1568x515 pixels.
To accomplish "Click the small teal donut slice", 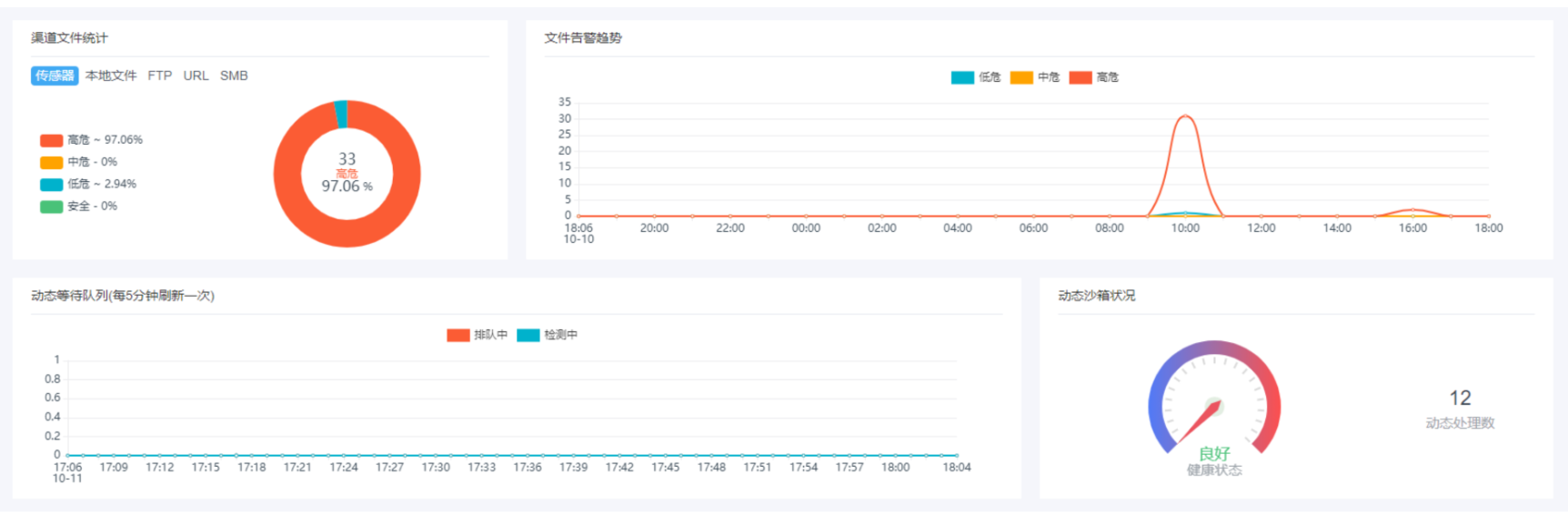I will coord(341,114).
